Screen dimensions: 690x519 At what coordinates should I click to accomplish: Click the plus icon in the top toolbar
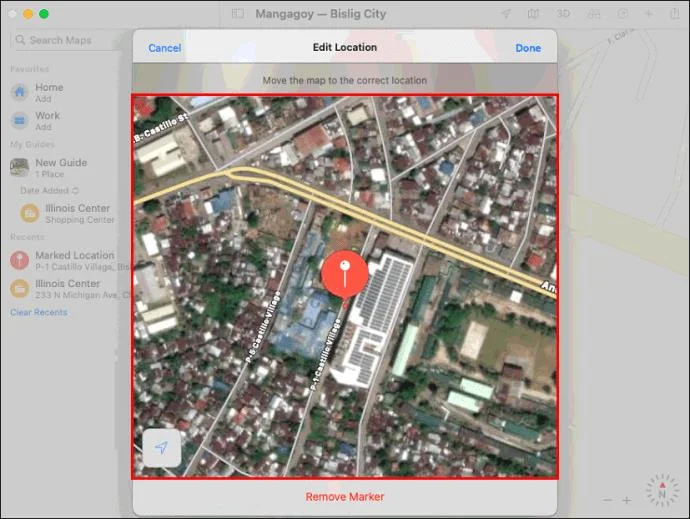(648, 14)
